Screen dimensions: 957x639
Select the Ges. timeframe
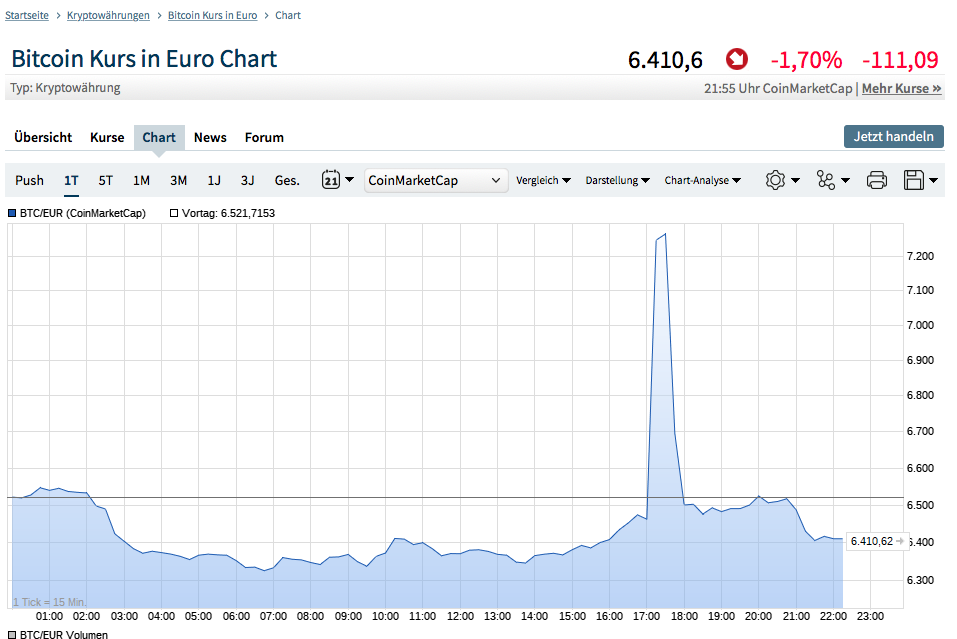pos(287,181)
